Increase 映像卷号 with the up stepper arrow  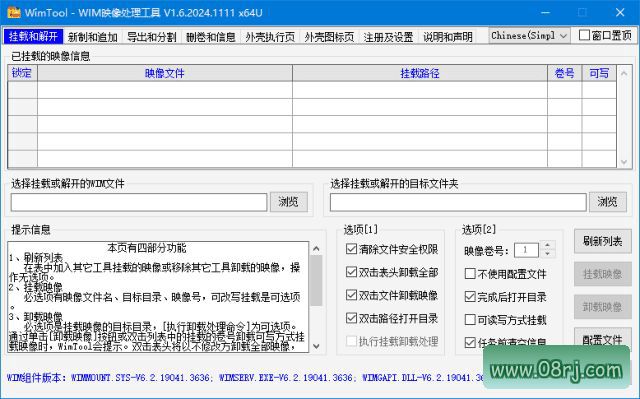point(547,246)
